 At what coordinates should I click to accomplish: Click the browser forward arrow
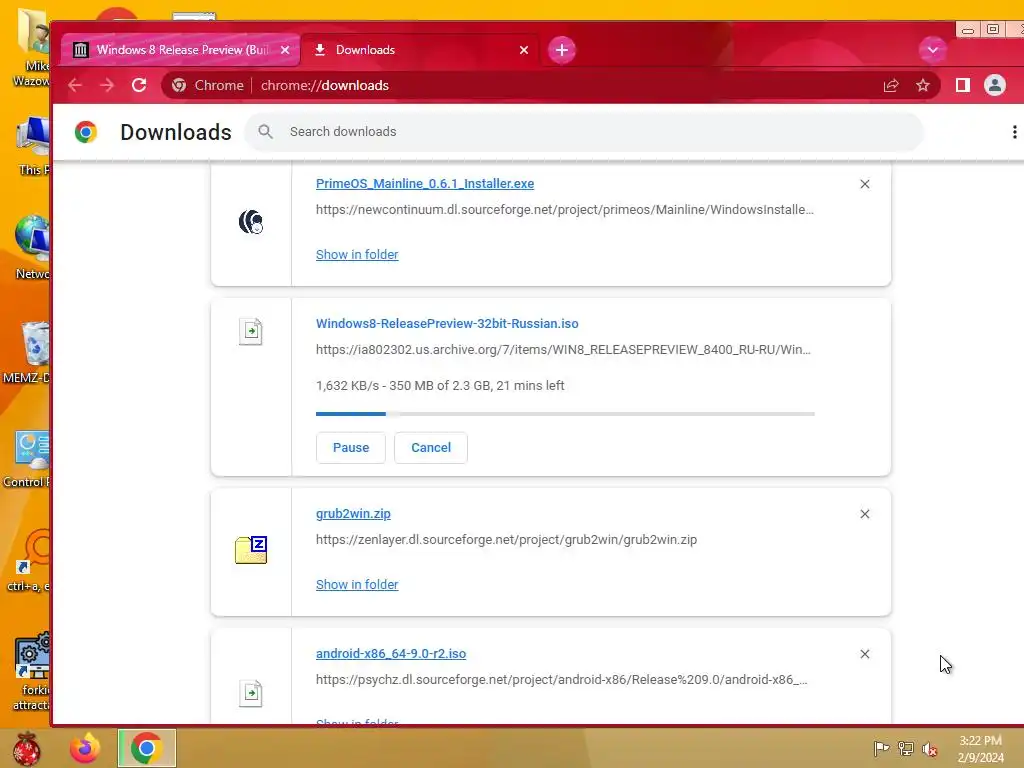(107, 86)
